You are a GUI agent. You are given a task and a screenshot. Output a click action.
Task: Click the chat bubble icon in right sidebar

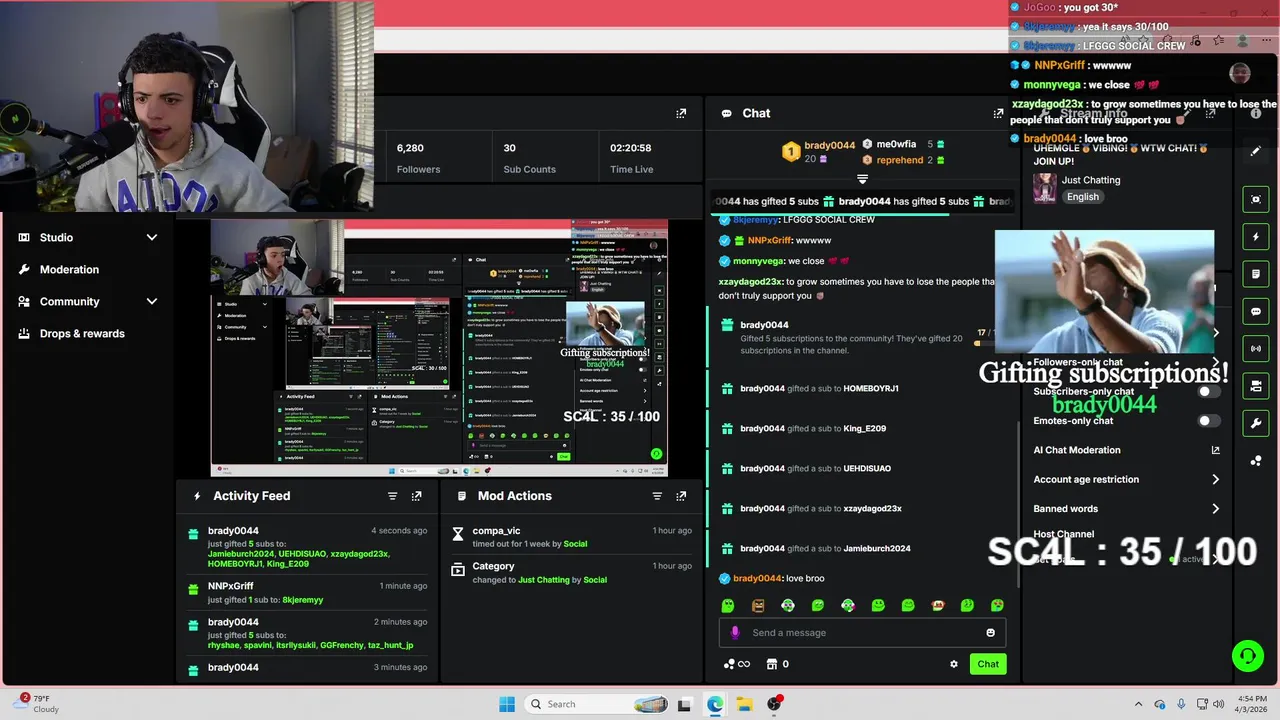[1256, 311]
